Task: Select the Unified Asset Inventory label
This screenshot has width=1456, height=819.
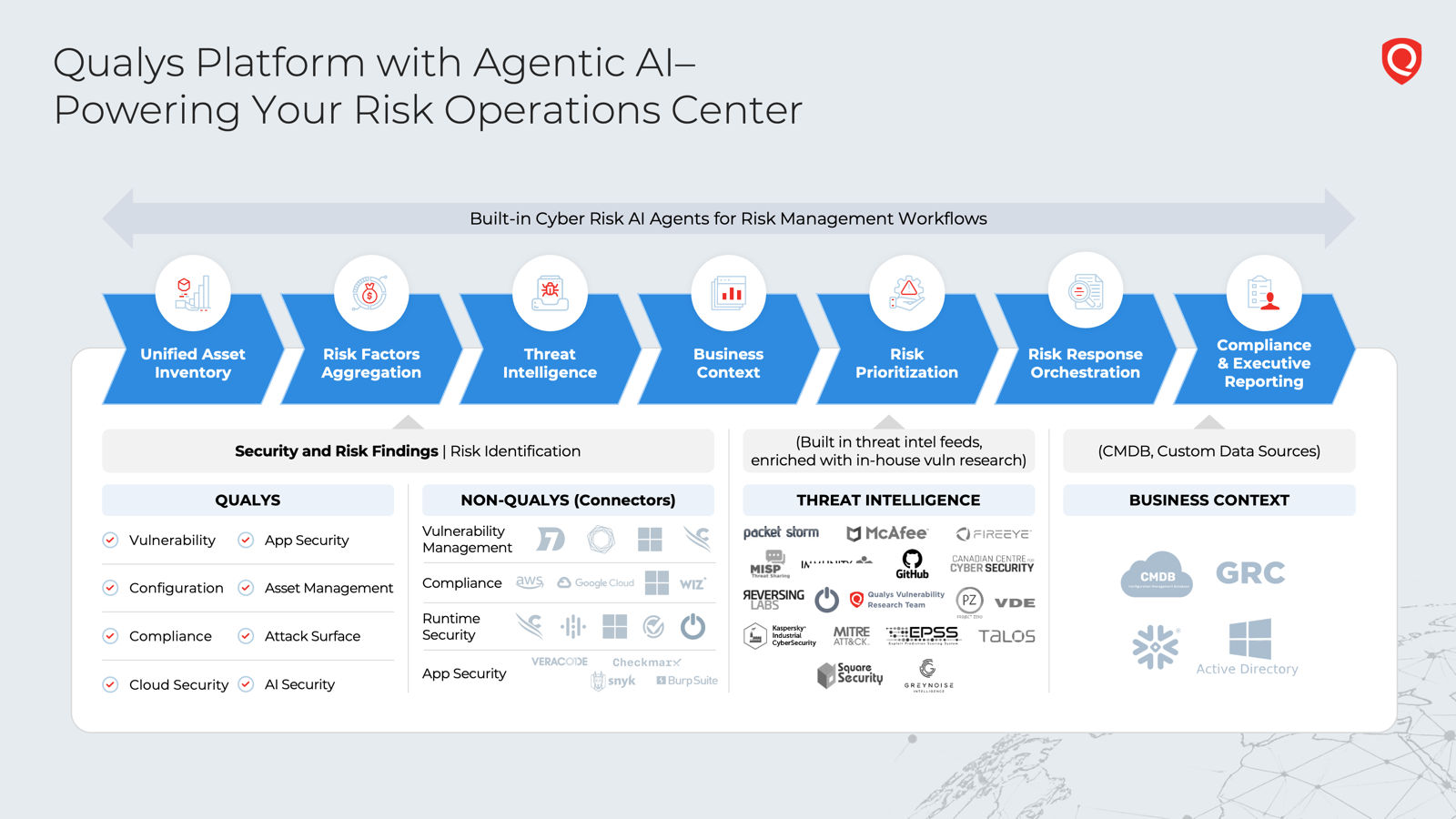Action: click(193, 363)
